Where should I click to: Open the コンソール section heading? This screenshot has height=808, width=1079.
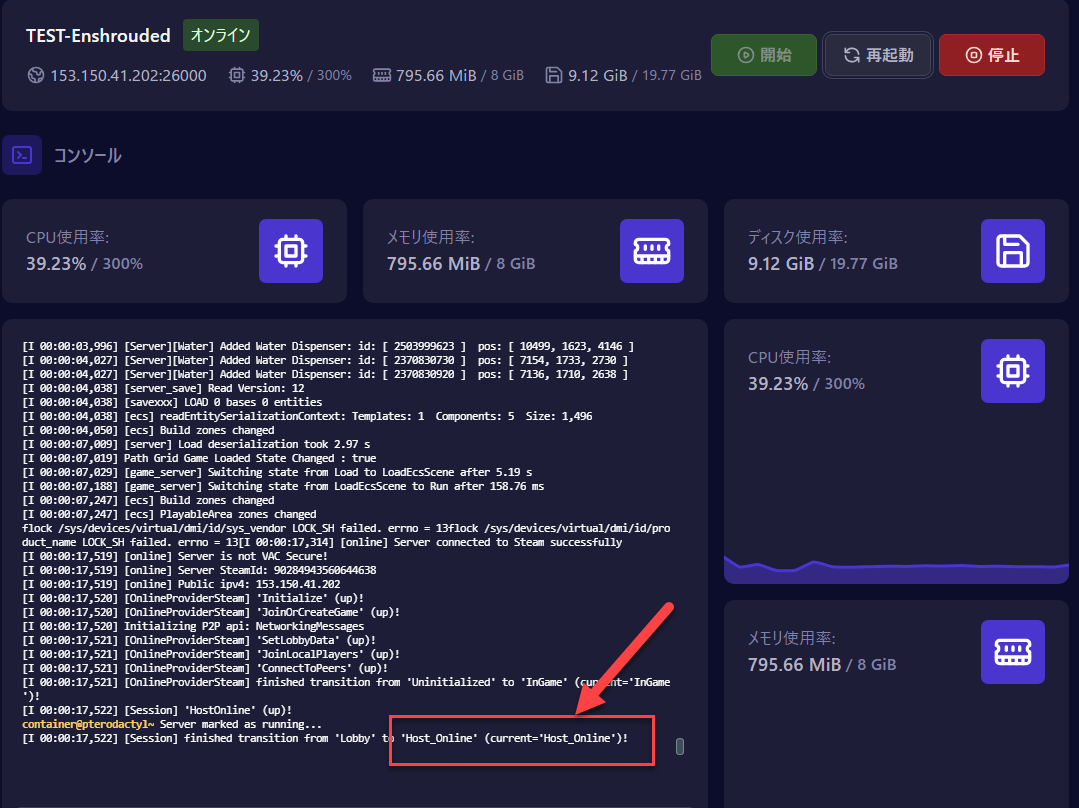click(x=87, y=155)
